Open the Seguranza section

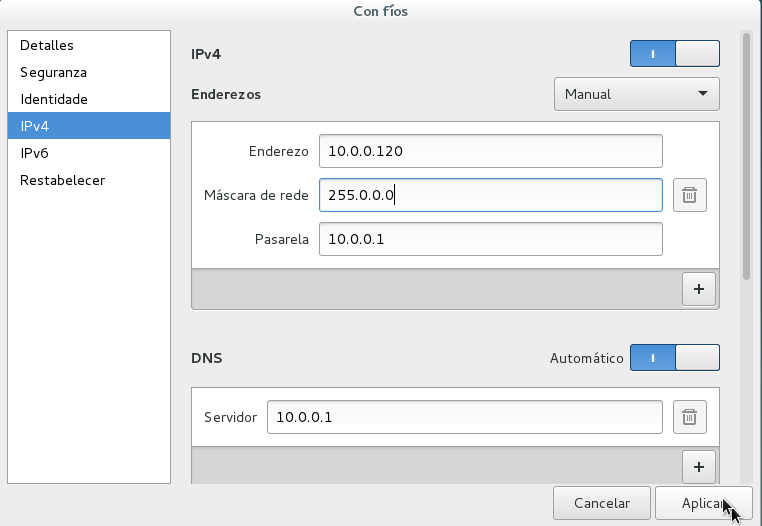89,72
